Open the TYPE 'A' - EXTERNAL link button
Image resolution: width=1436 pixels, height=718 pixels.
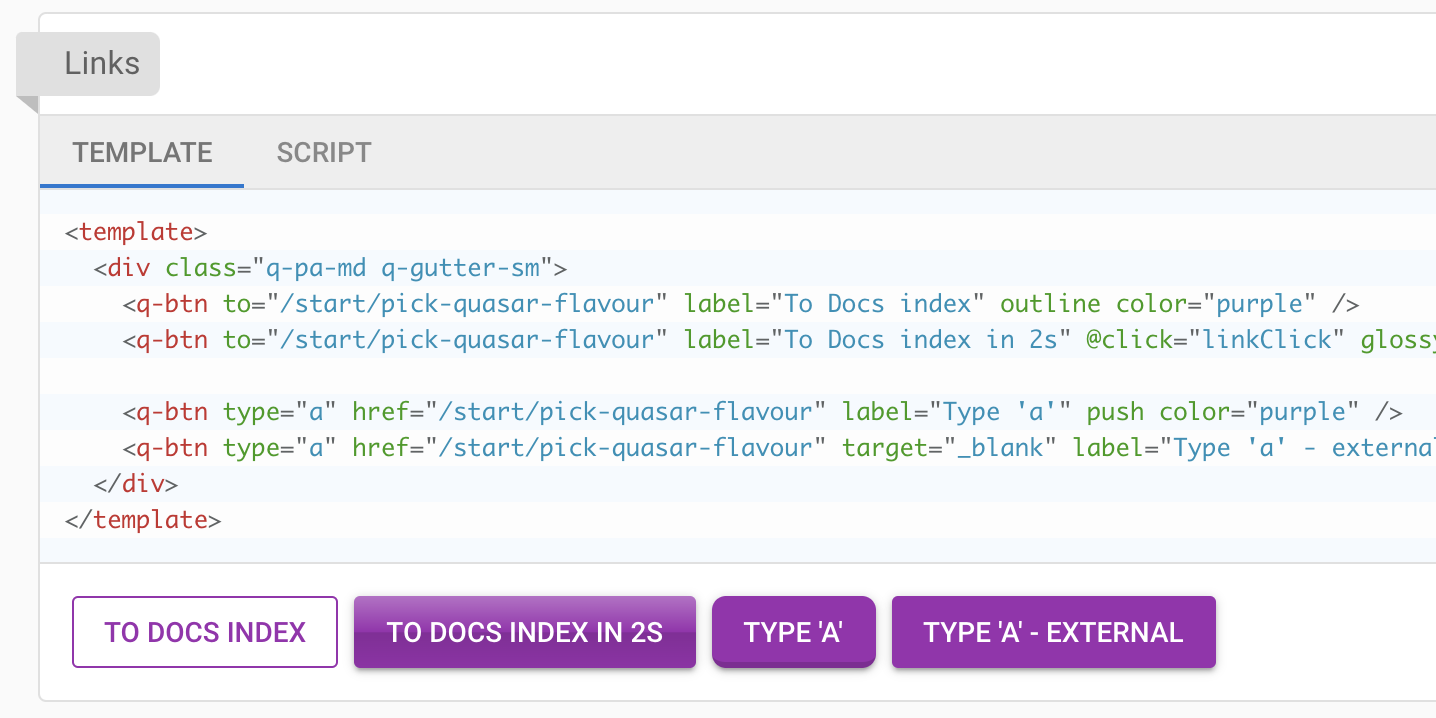[x=1053, y=632]
